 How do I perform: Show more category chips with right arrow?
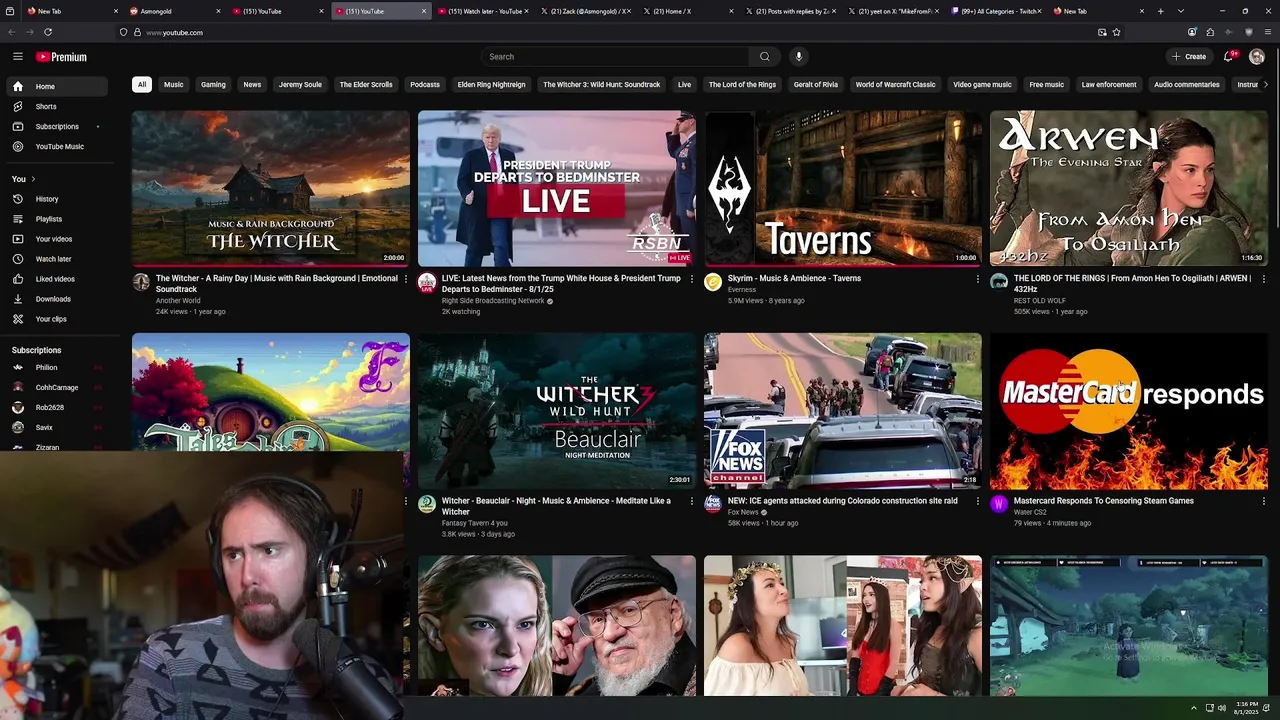click(x=1265, y=85)
